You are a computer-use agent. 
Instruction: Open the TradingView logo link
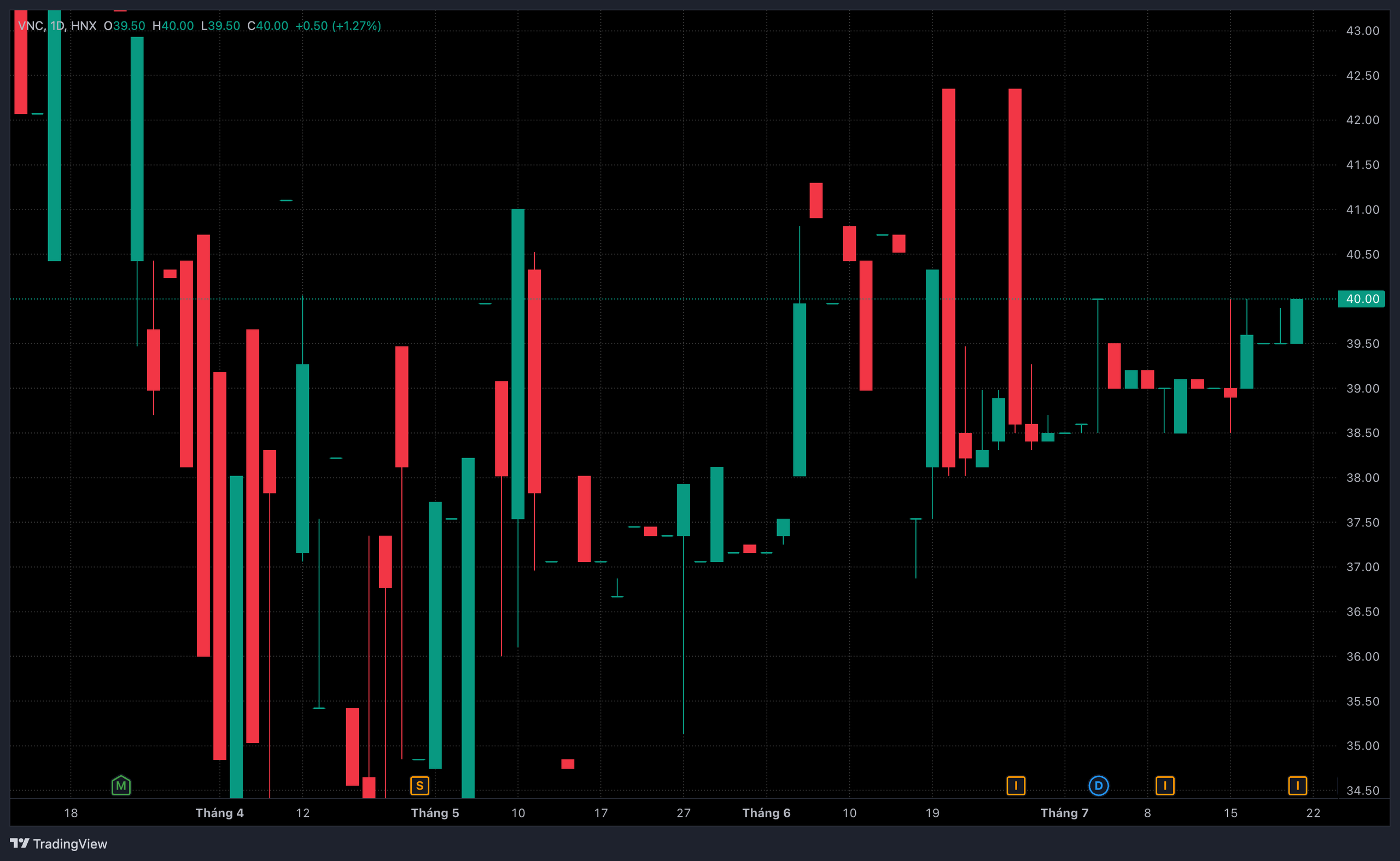(x=59, y=844)
